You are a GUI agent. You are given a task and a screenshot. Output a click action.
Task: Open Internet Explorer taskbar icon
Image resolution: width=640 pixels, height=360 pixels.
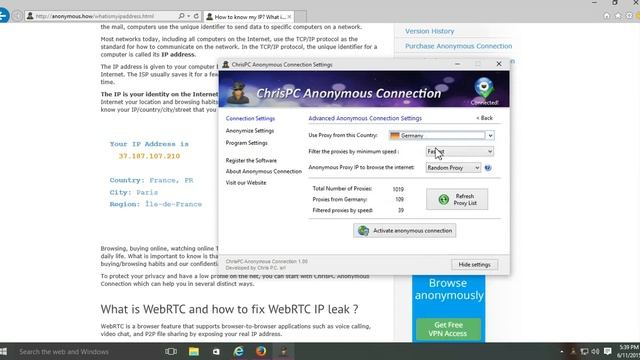click(238, 351)
